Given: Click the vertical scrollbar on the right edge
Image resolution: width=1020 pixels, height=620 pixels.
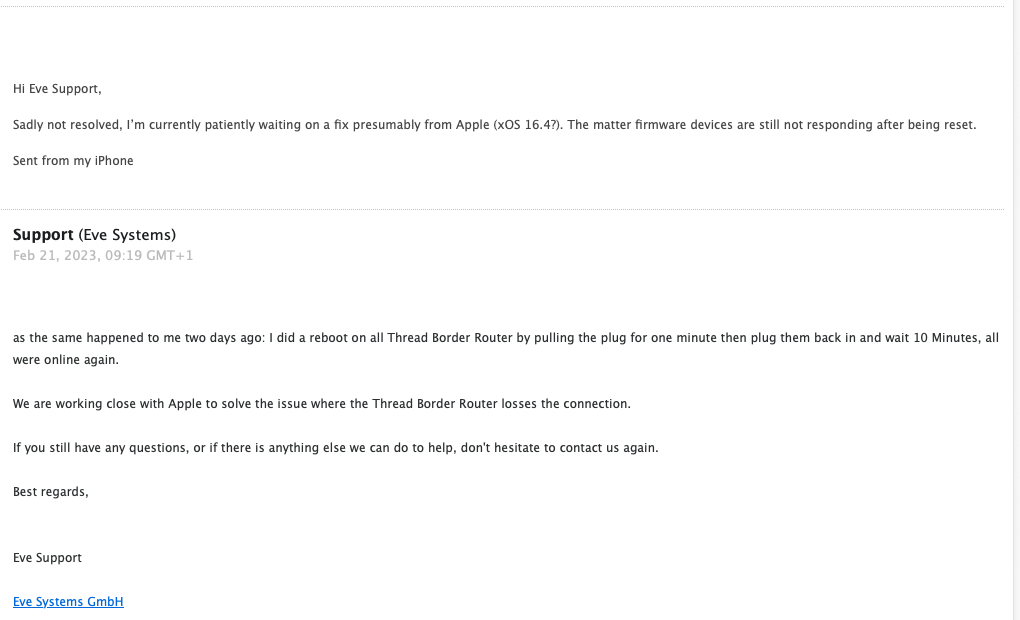Looking at the screenshot, I should pyautogui.click(x=1016, y=310).
